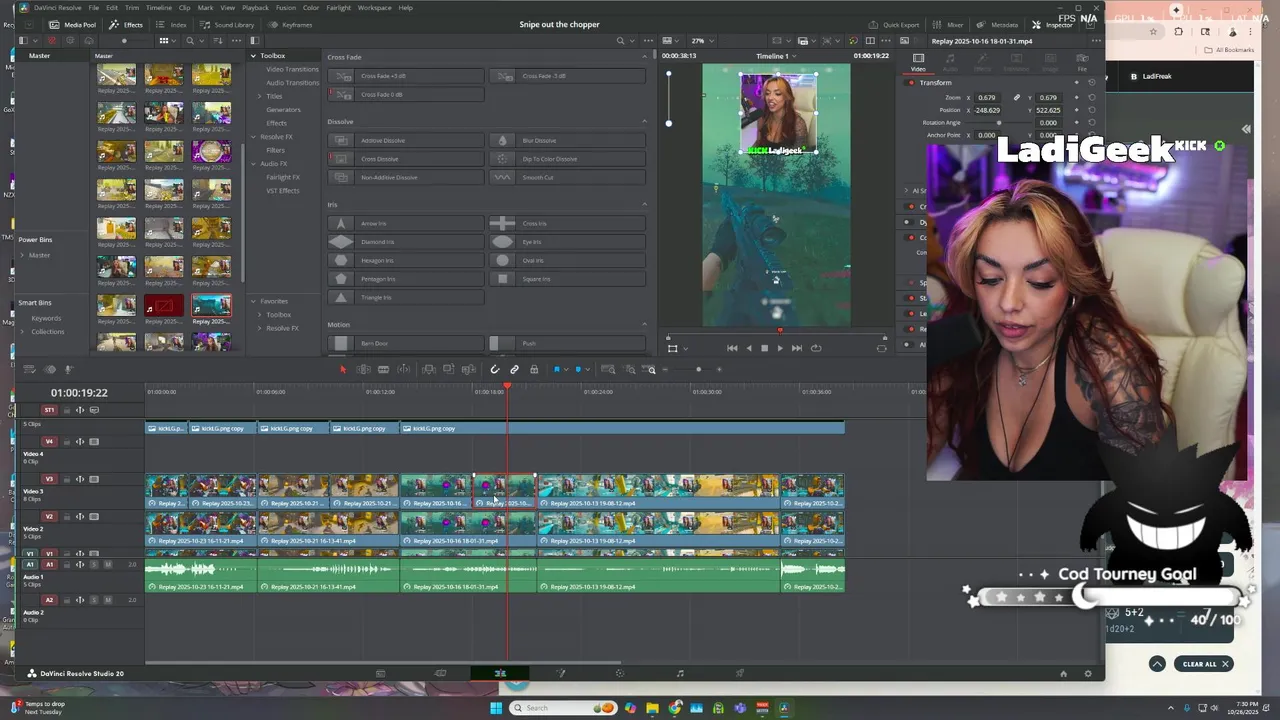Toggle the Transform section enable switch
The image size is (1280, 720).
pos(911,83)
